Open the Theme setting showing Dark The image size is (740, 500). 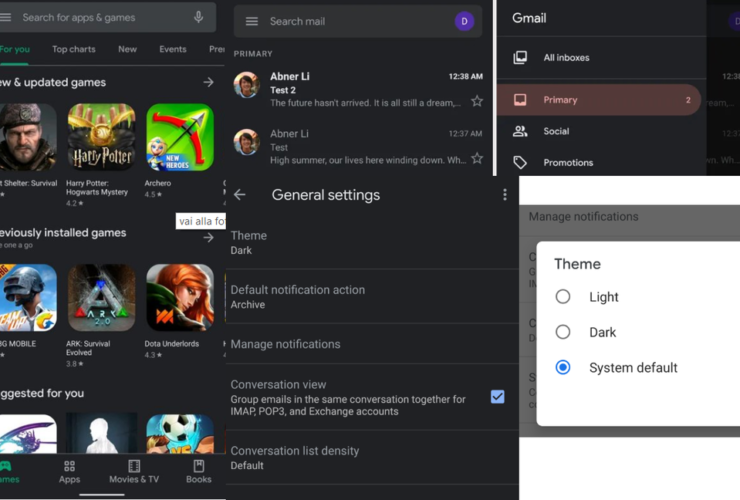pos(373,243)
